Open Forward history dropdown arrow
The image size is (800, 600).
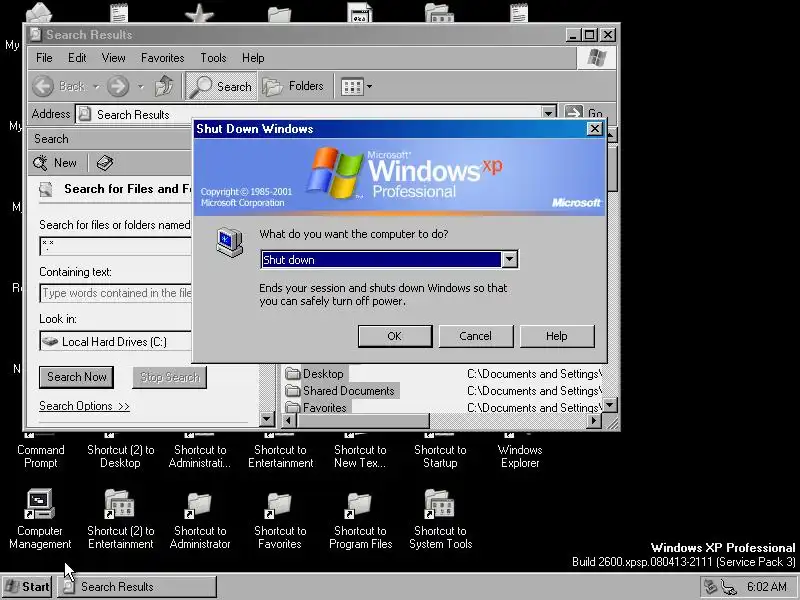pyautogui.click(x=141, y=87)
